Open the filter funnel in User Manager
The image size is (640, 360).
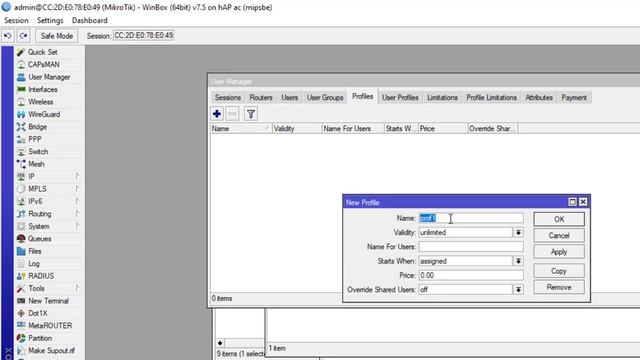[x=251, y=114]
